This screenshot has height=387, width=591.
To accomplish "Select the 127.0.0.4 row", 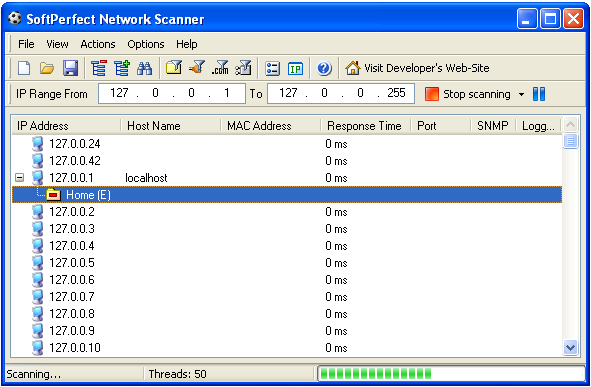I will tap(287, 246).
